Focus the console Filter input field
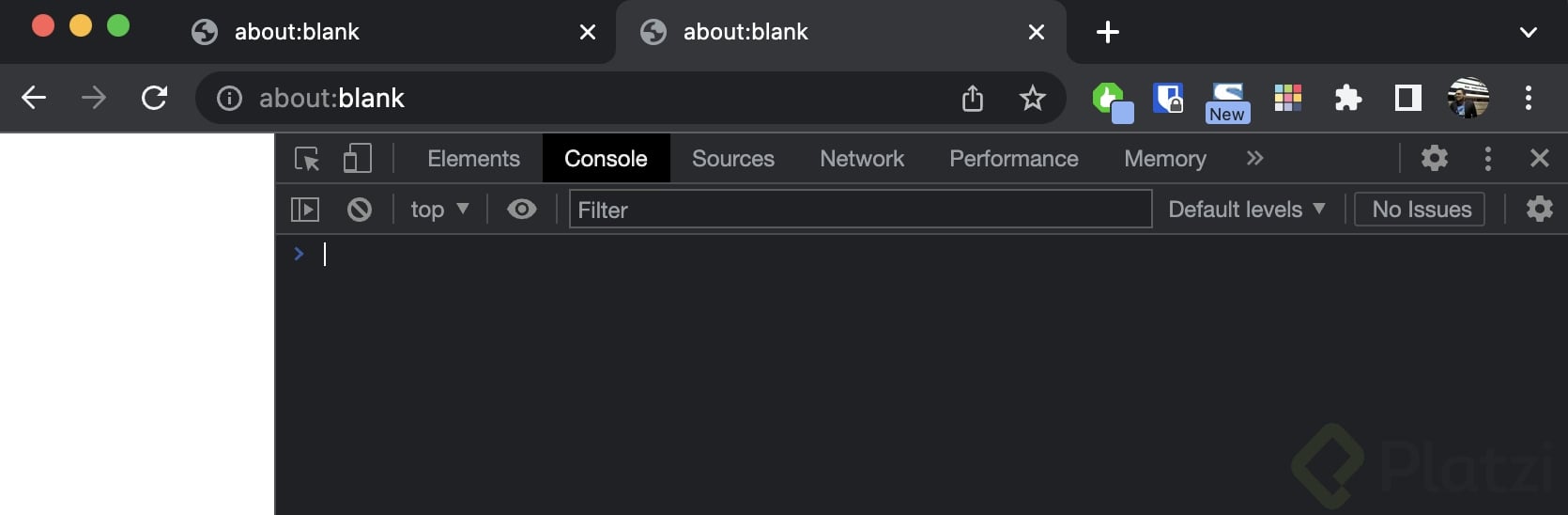Screen dimensions: 1568x515 click(x=860, y=210)
